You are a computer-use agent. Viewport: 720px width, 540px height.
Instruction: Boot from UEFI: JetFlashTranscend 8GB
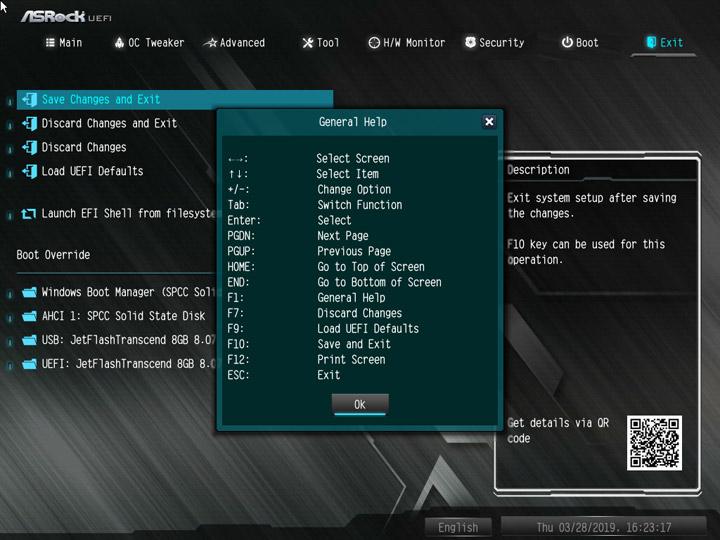click(x=129, y=364)
